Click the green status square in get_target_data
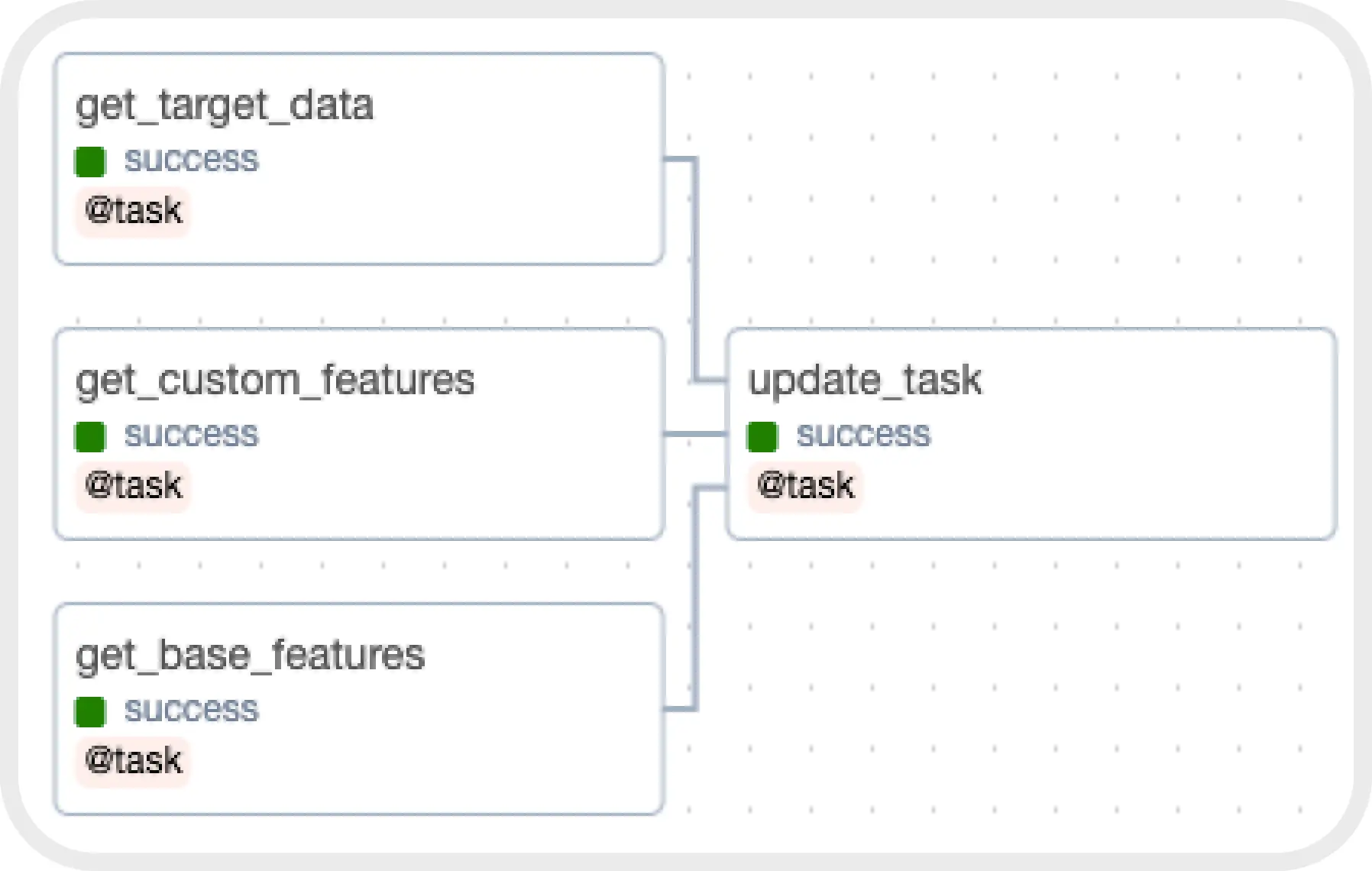Viewport: 1372px width, 871px height. pos(90,161)
